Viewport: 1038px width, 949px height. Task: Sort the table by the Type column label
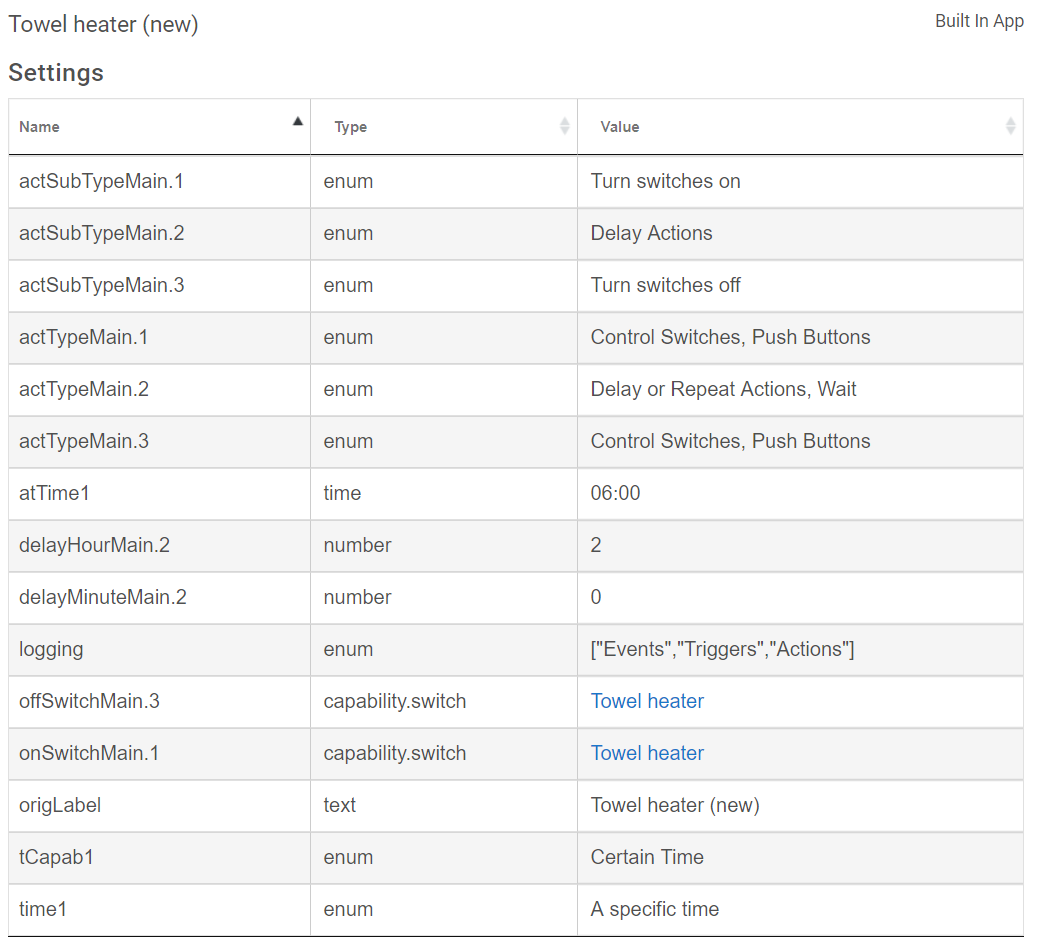[351, 127]
